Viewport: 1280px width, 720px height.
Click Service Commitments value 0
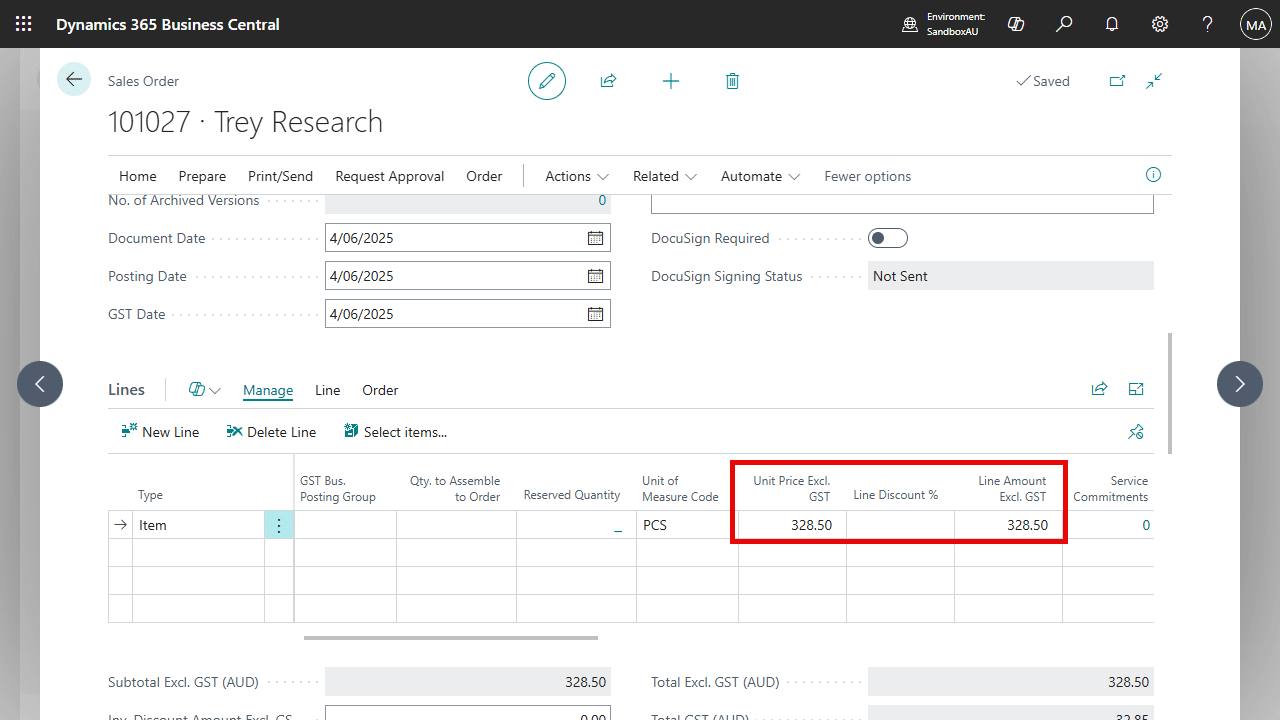pos(1108,525)
